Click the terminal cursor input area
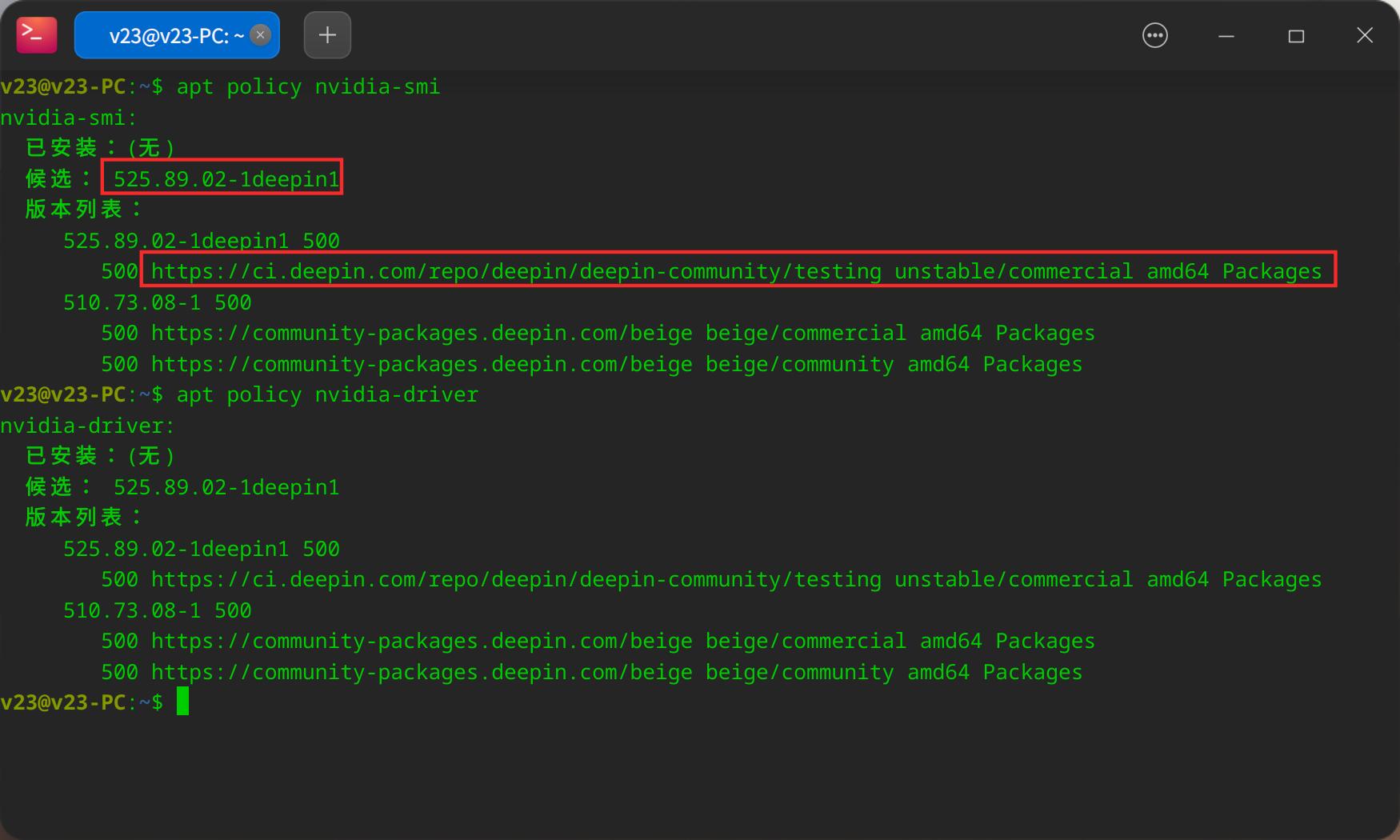 pos(182,702)
